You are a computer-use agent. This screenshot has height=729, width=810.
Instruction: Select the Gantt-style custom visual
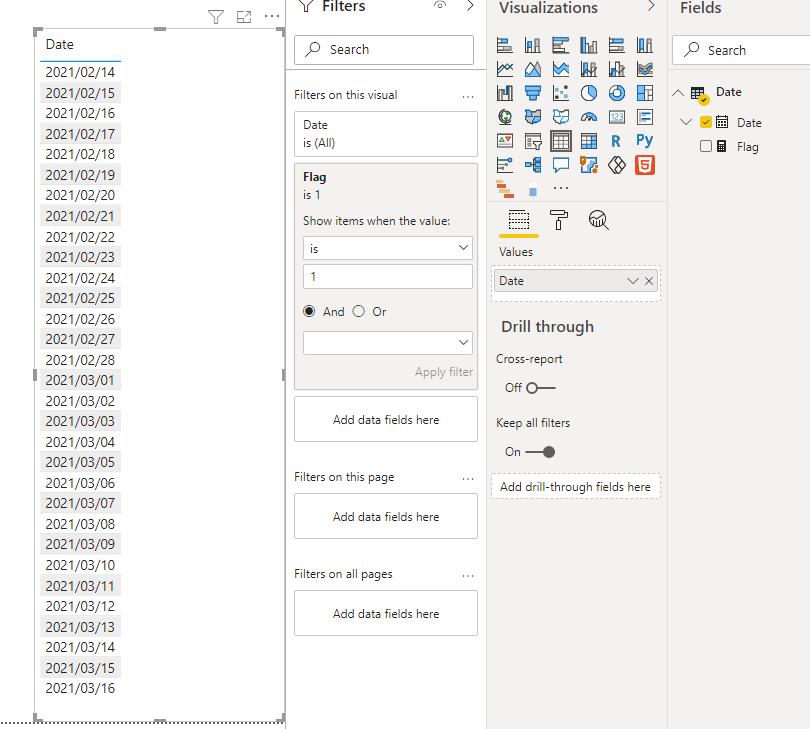click(505, 189)
